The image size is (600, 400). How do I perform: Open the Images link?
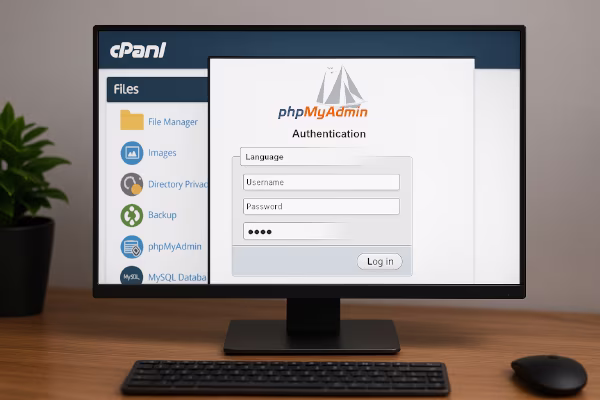[x=162, y=153]
